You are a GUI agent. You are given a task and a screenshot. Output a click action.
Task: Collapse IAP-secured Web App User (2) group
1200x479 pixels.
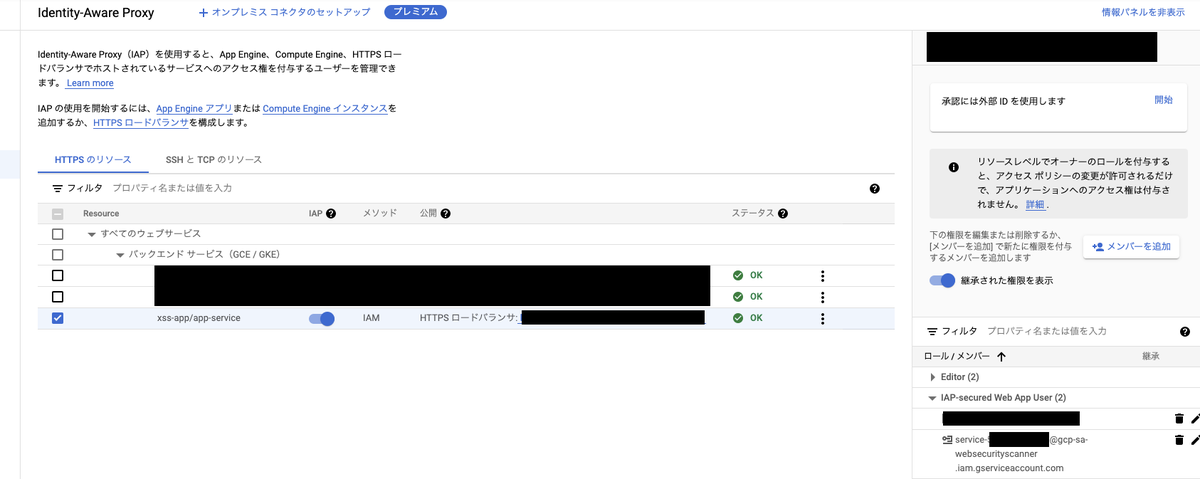coord(932,398)
